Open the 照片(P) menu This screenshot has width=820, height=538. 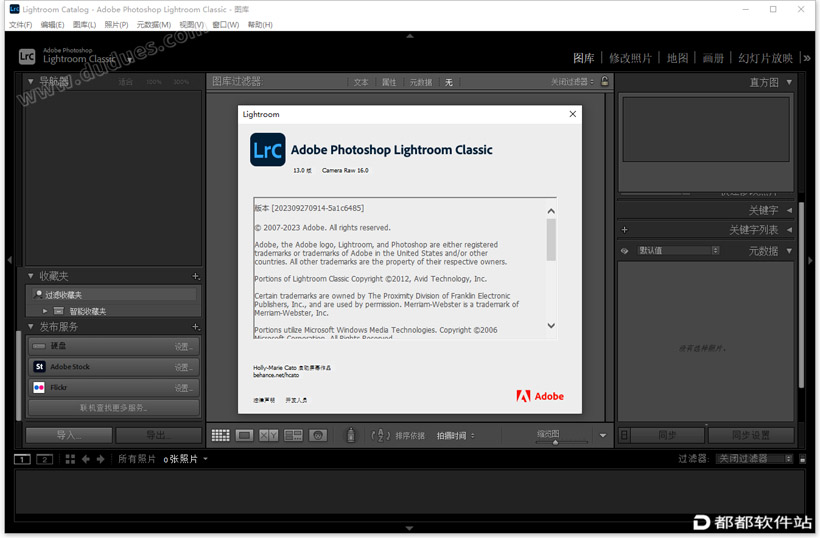(116, 25)
